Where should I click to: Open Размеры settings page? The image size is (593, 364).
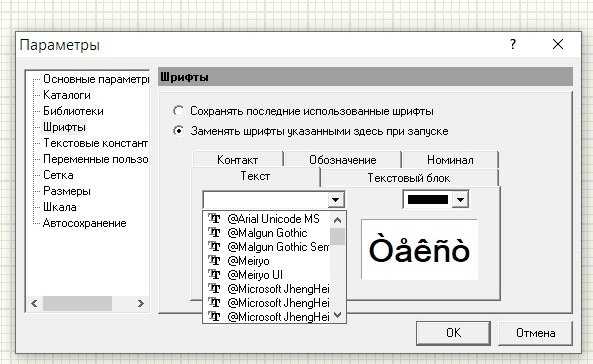click(x=67, y=191)
